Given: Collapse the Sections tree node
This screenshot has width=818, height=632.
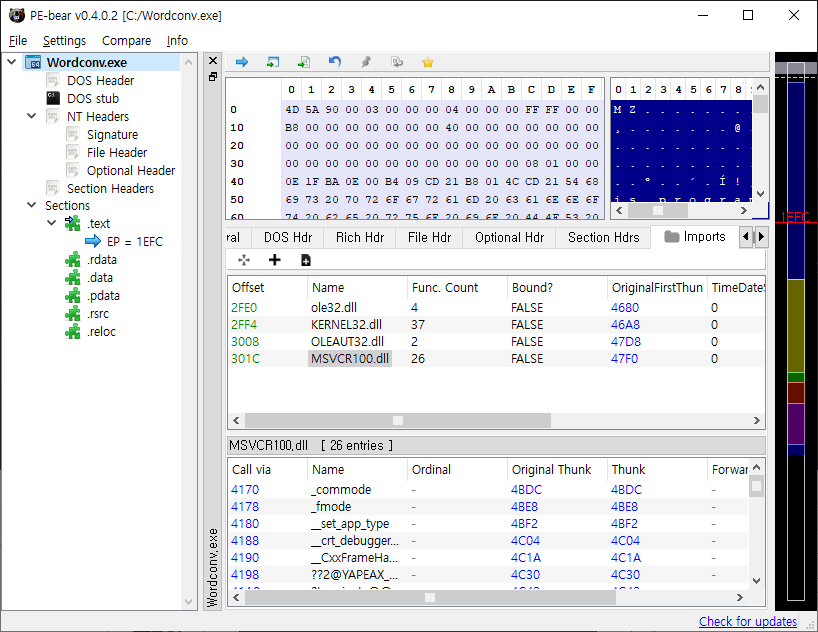Looking at the screenshot, I should [x=32, y=206].
